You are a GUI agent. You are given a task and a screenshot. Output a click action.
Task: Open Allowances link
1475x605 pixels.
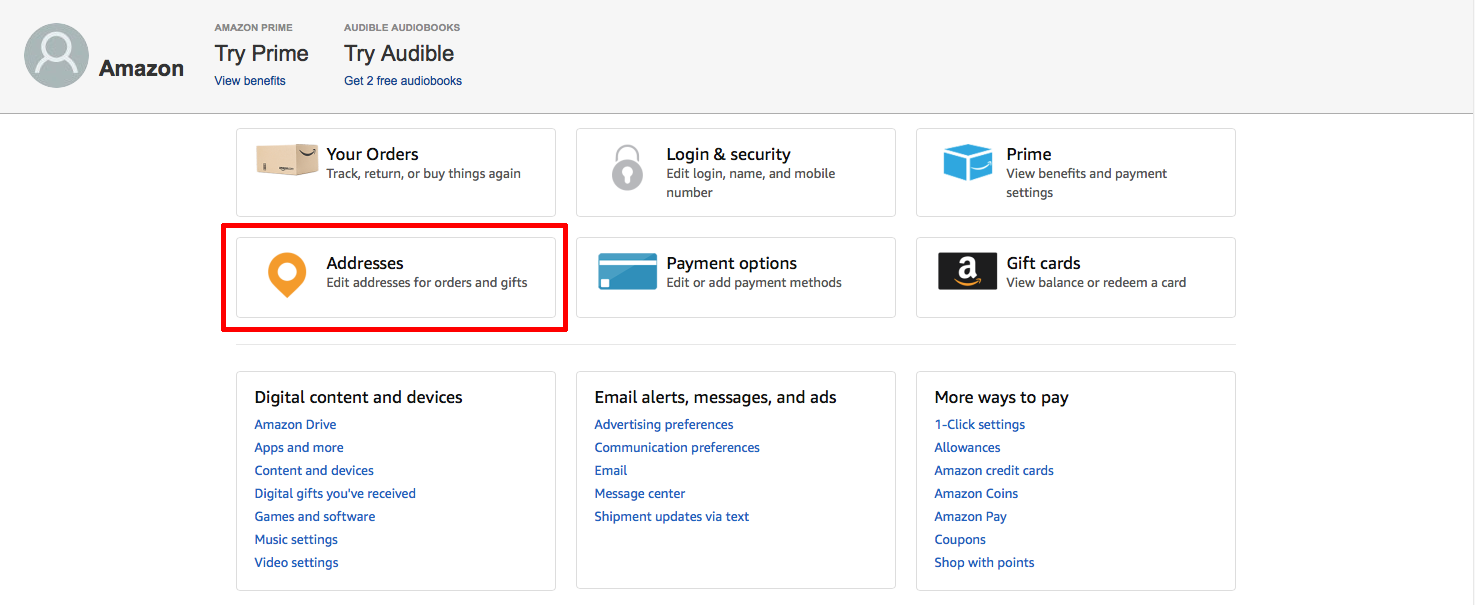[967, 448]
